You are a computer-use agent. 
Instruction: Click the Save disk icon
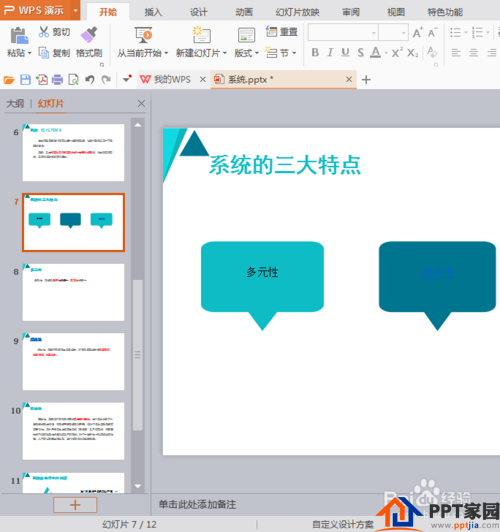[x=25, y=80]
